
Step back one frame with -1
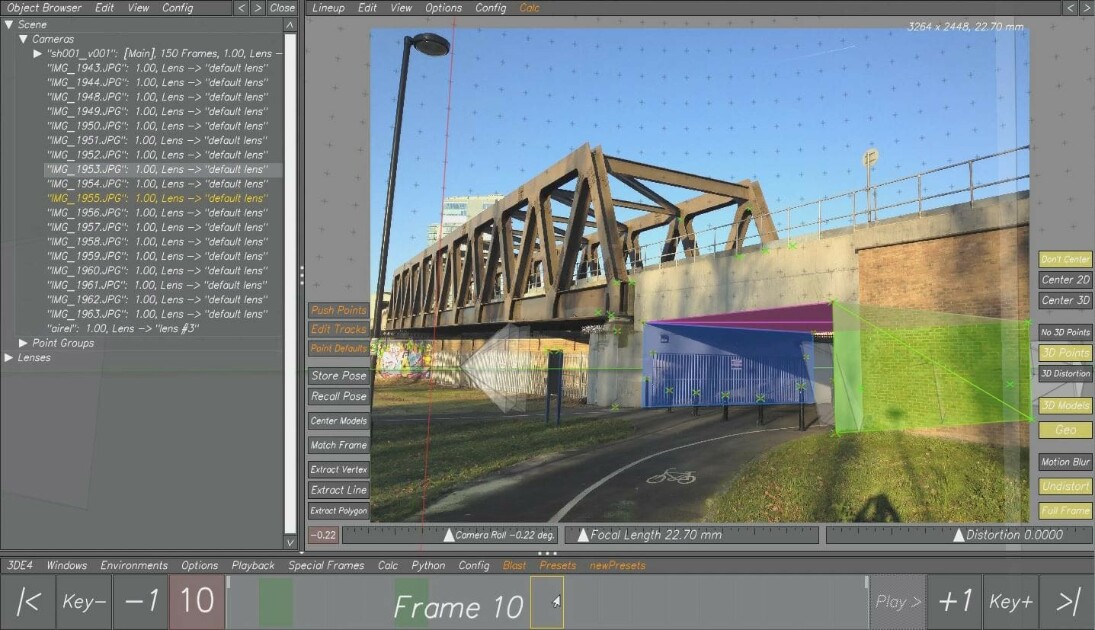coord(140,601)
